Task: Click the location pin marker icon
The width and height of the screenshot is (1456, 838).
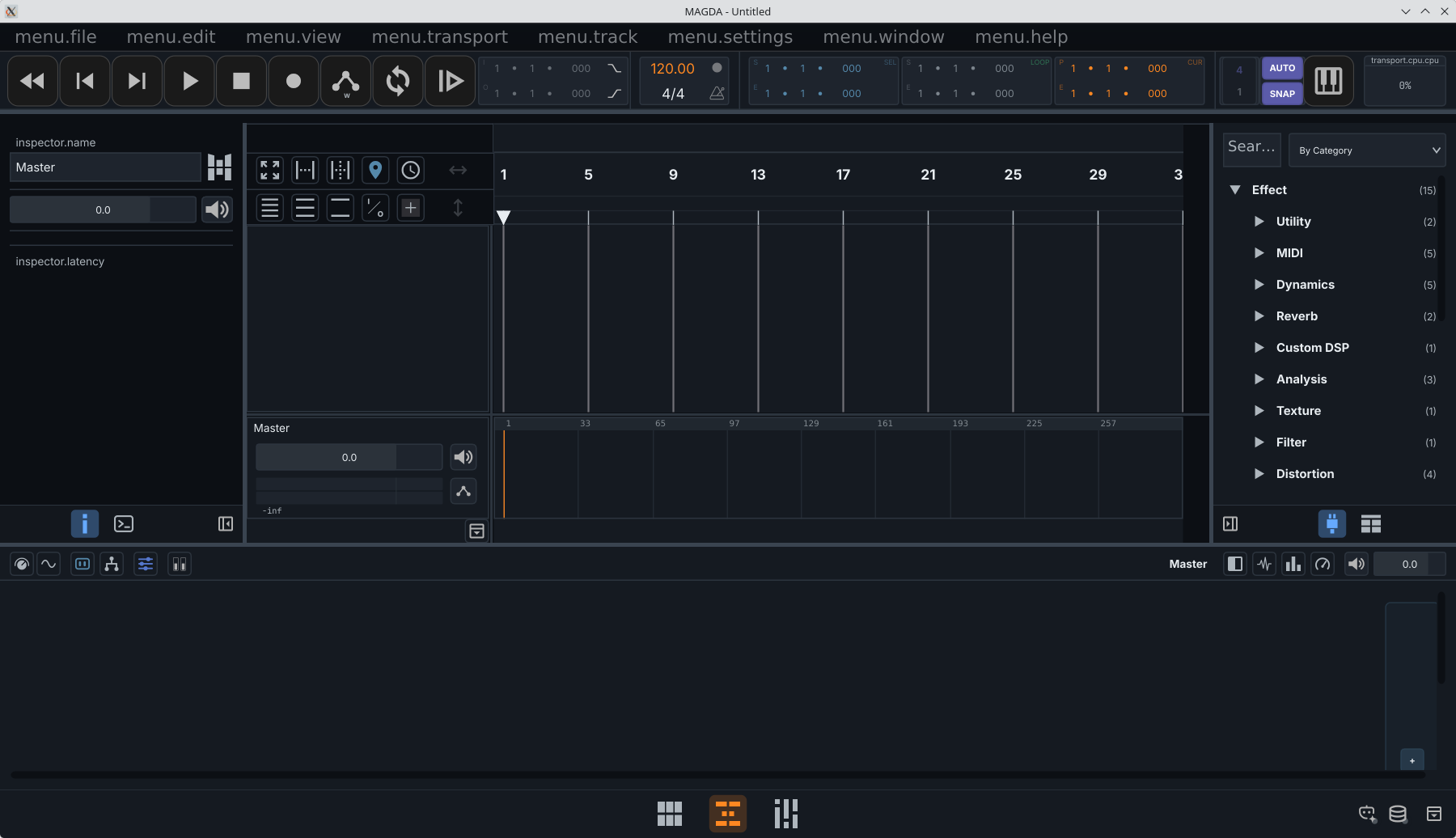Action: tap(375, 170)
